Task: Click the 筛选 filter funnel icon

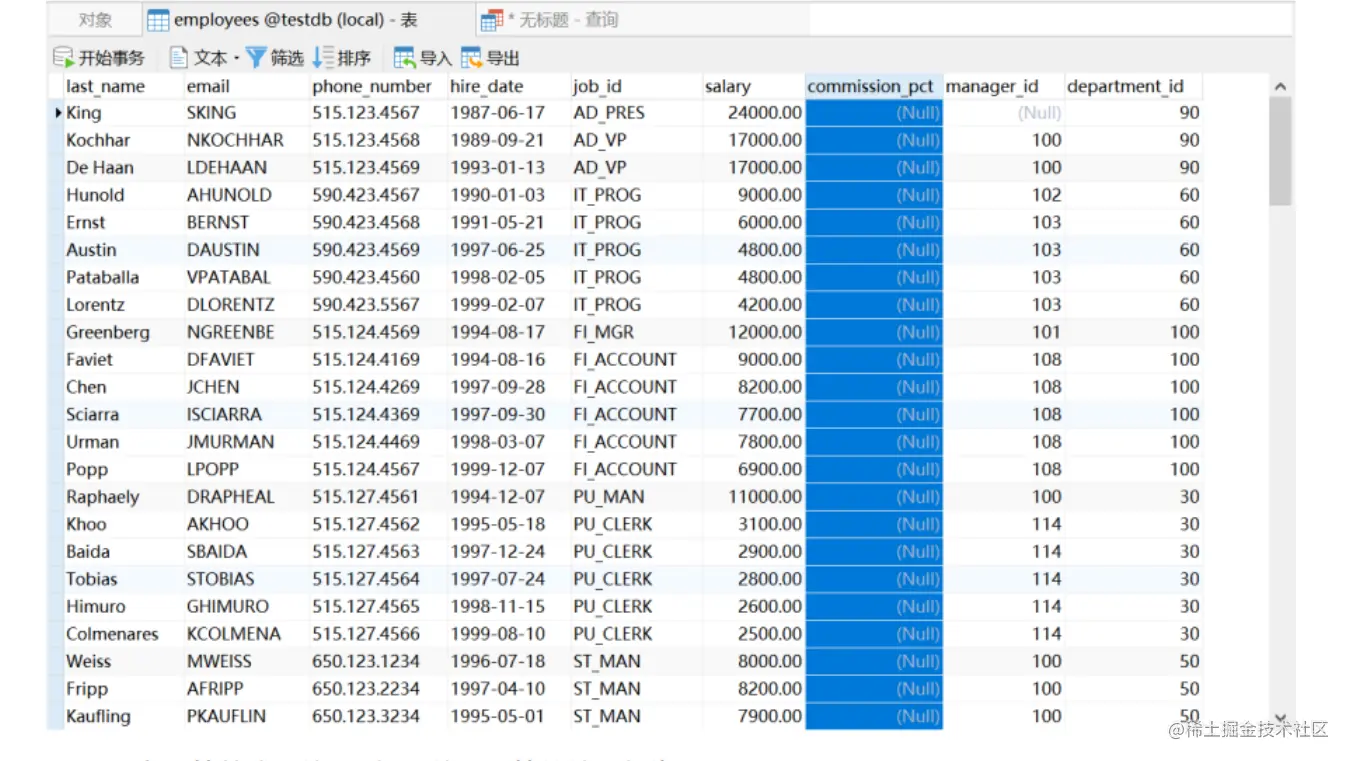Action: (x=256, y=57)
